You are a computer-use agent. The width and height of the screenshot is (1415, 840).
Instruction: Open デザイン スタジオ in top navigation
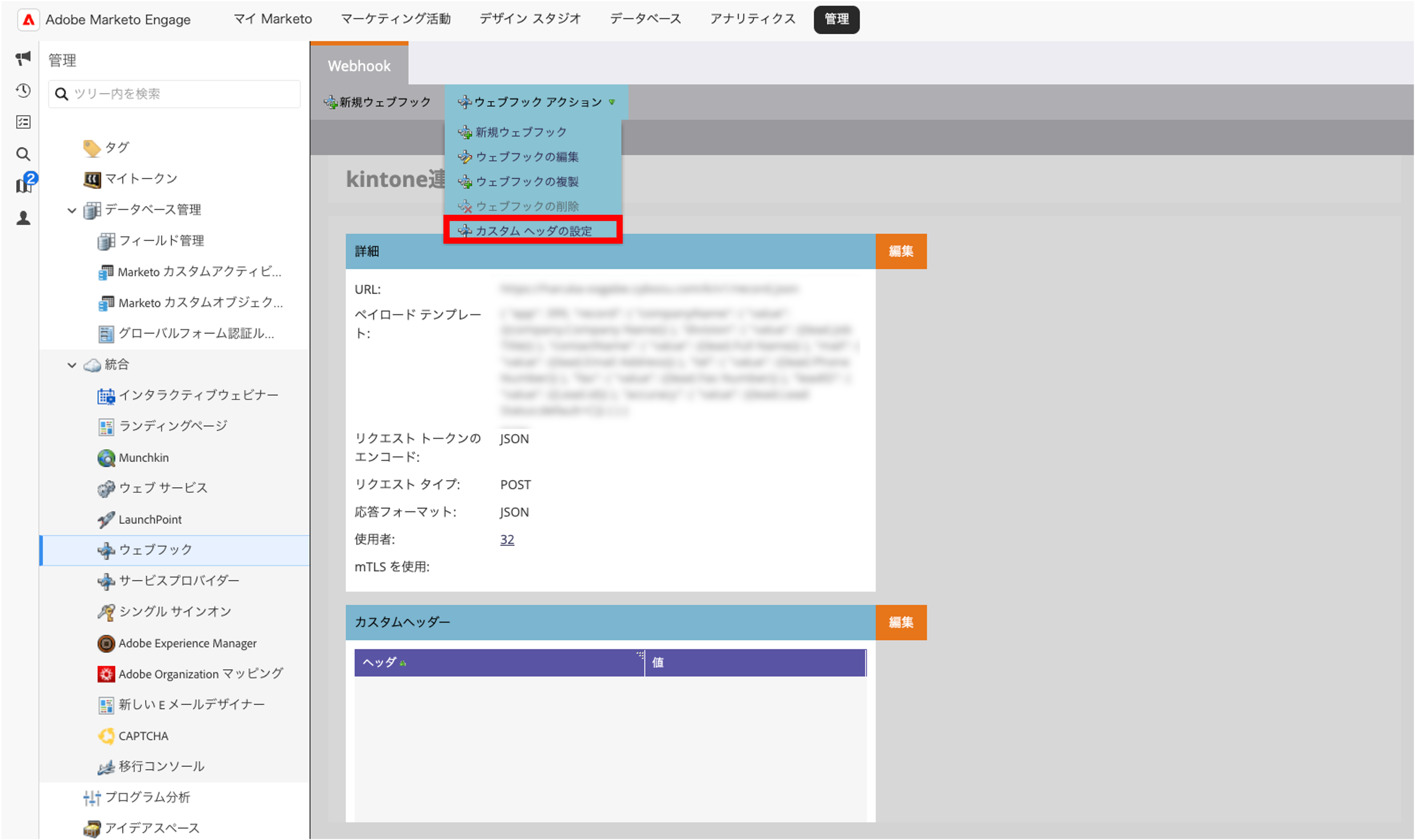(530, 19)
